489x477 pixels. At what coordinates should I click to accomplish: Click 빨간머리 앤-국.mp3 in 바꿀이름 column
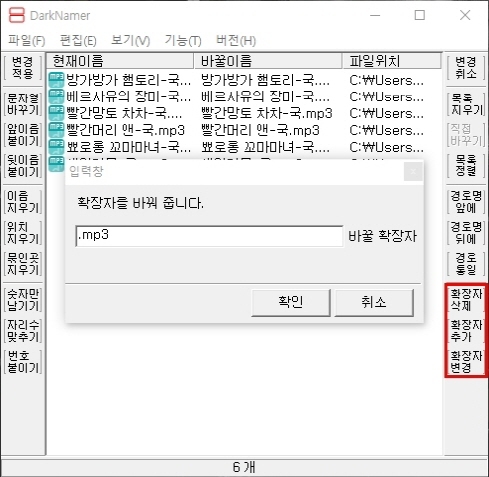(260, 130)
